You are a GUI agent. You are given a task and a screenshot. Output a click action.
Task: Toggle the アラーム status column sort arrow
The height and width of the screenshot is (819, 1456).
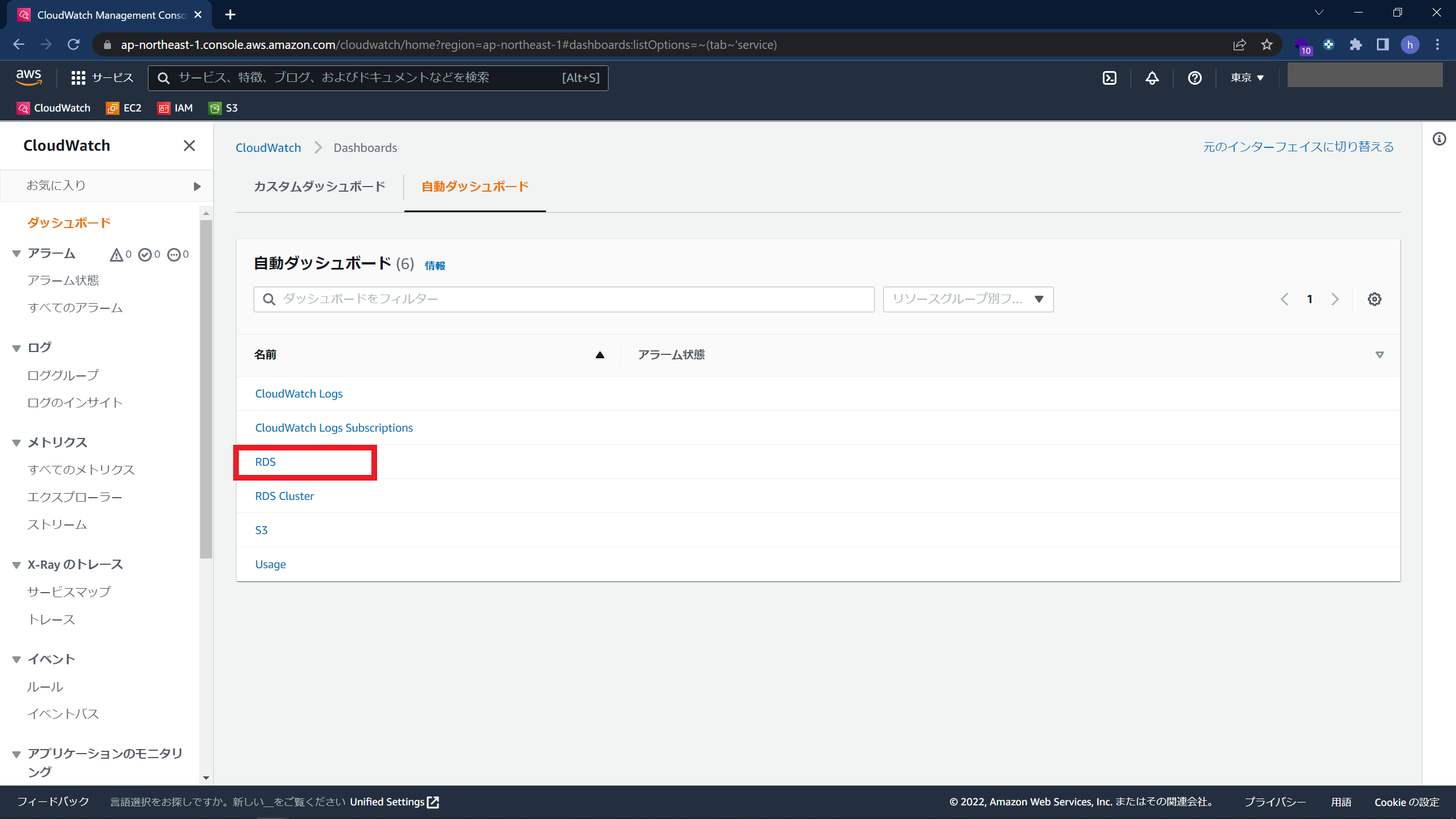[1379, 354]
